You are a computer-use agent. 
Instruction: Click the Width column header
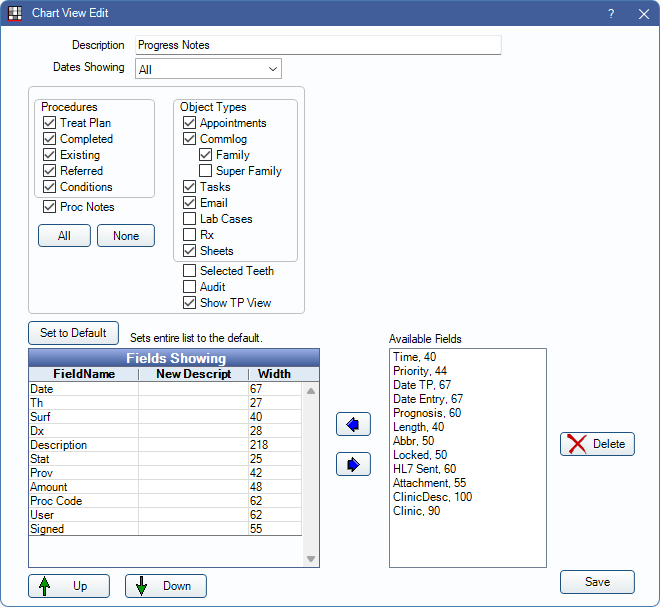point(274,374)
